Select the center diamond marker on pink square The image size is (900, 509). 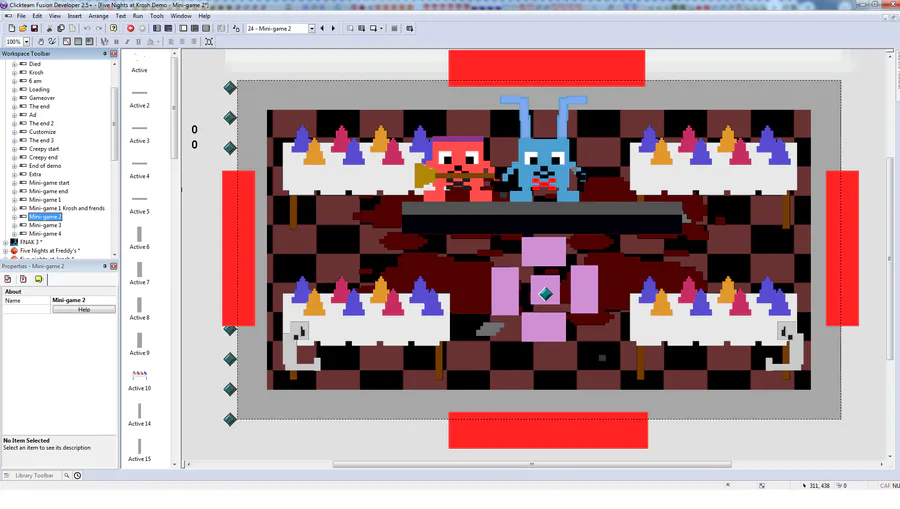point(545,294)
